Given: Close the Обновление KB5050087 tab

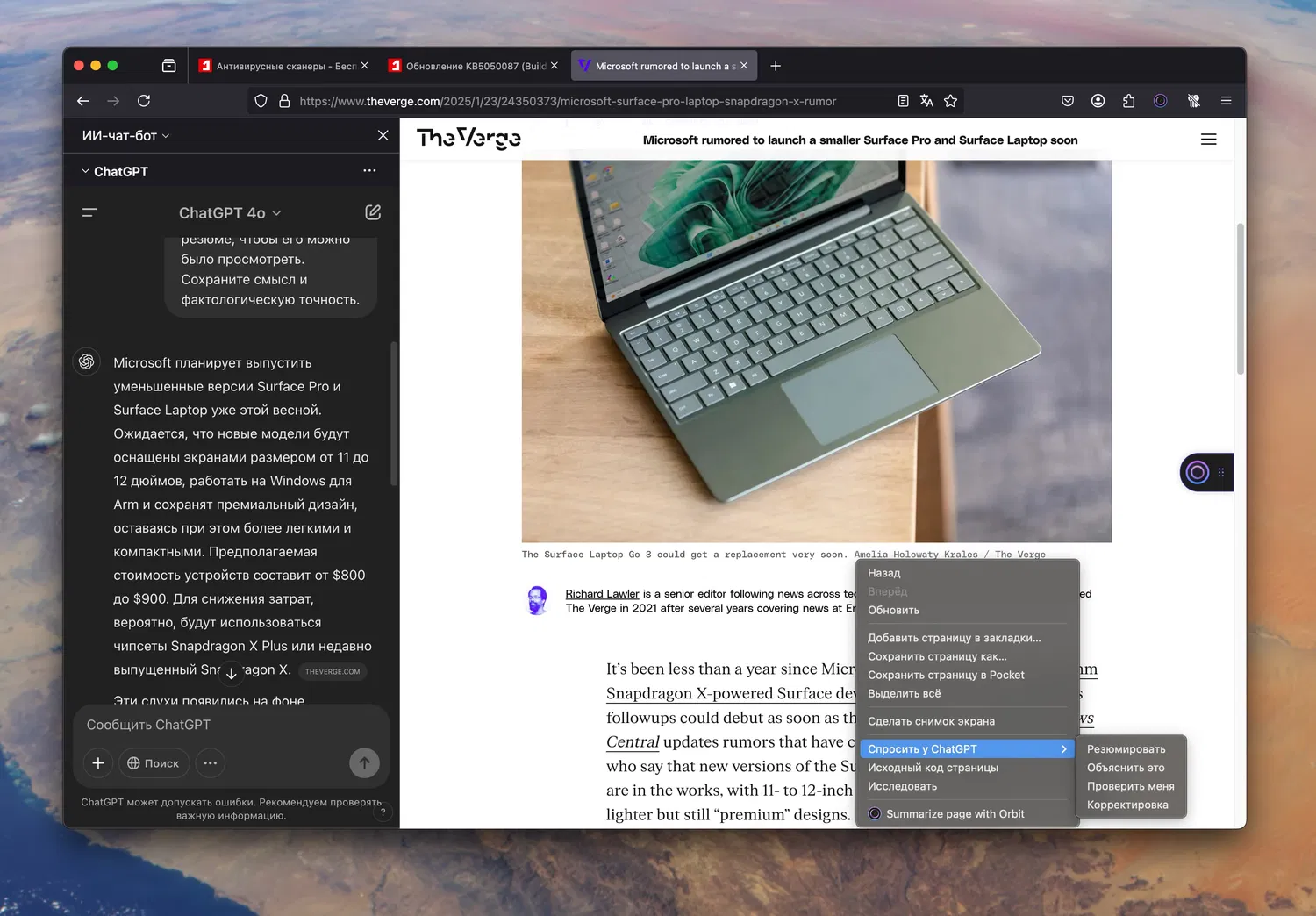Looking at the screenshot, I should 554,66.
